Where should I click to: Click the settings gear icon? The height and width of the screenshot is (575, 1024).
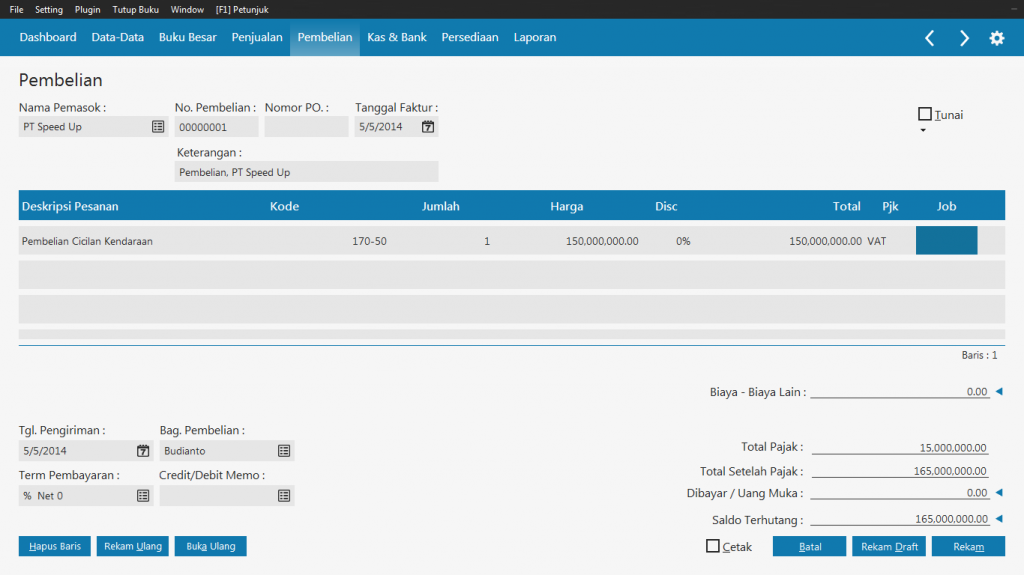click(x=996, y=38)
